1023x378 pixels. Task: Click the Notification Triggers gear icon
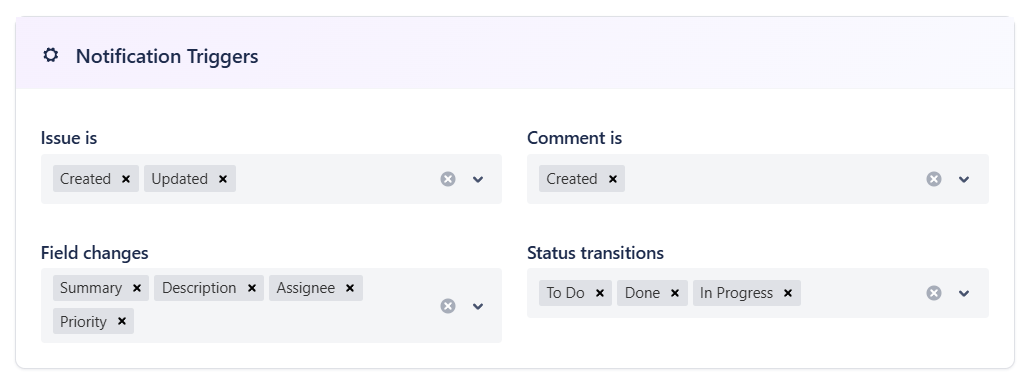coord(50,55)
